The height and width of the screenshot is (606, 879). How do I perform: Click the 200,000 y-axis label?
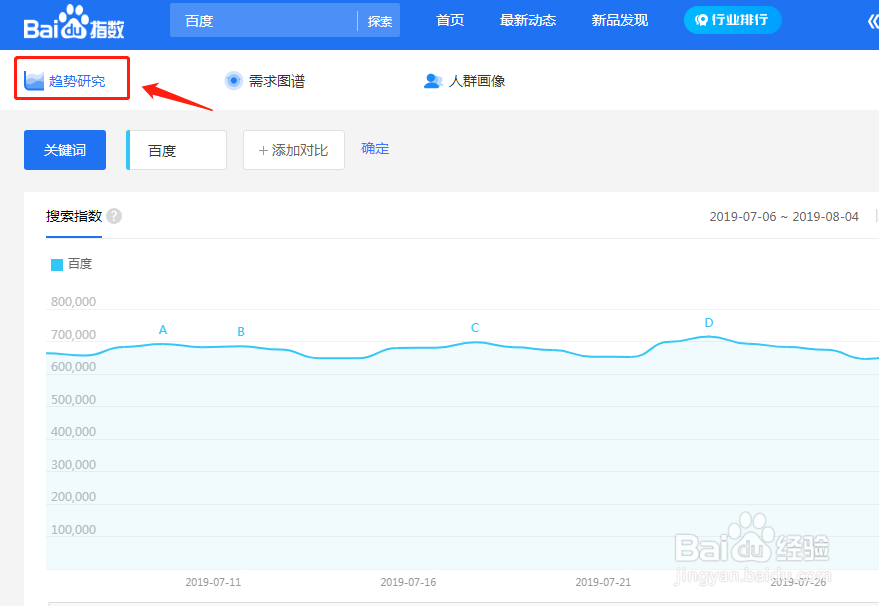click(73, 497)
